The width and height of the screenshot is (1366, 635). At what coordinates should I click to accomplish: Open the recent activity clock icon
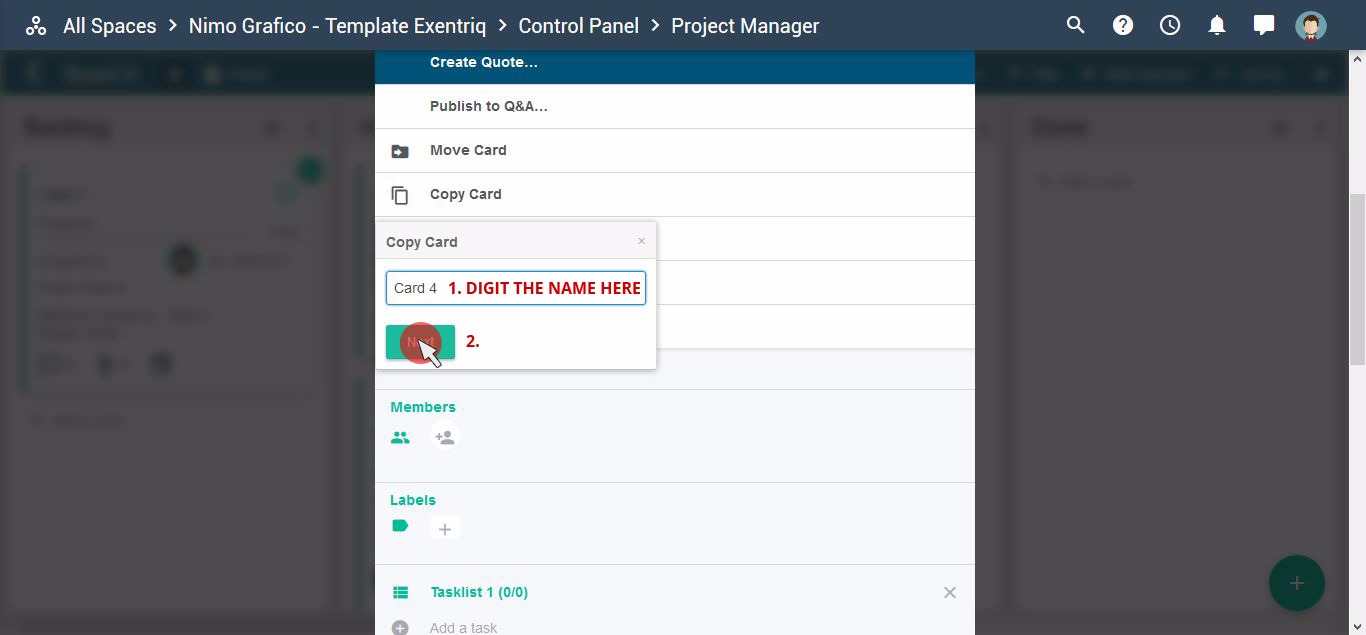(1170, 25)
